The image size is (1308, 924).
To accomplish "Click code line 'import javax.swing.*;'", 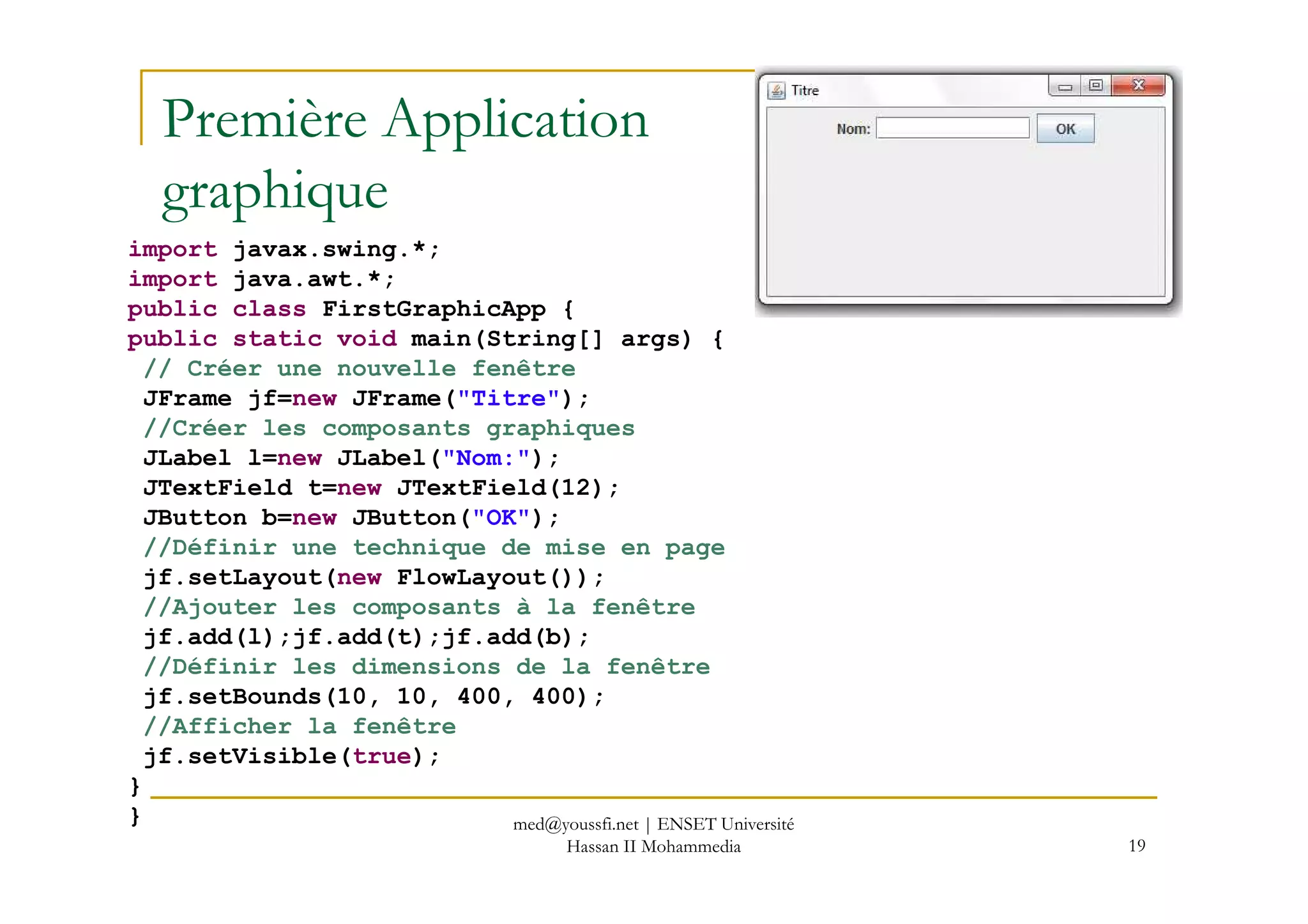I will (x=284, y=249).
